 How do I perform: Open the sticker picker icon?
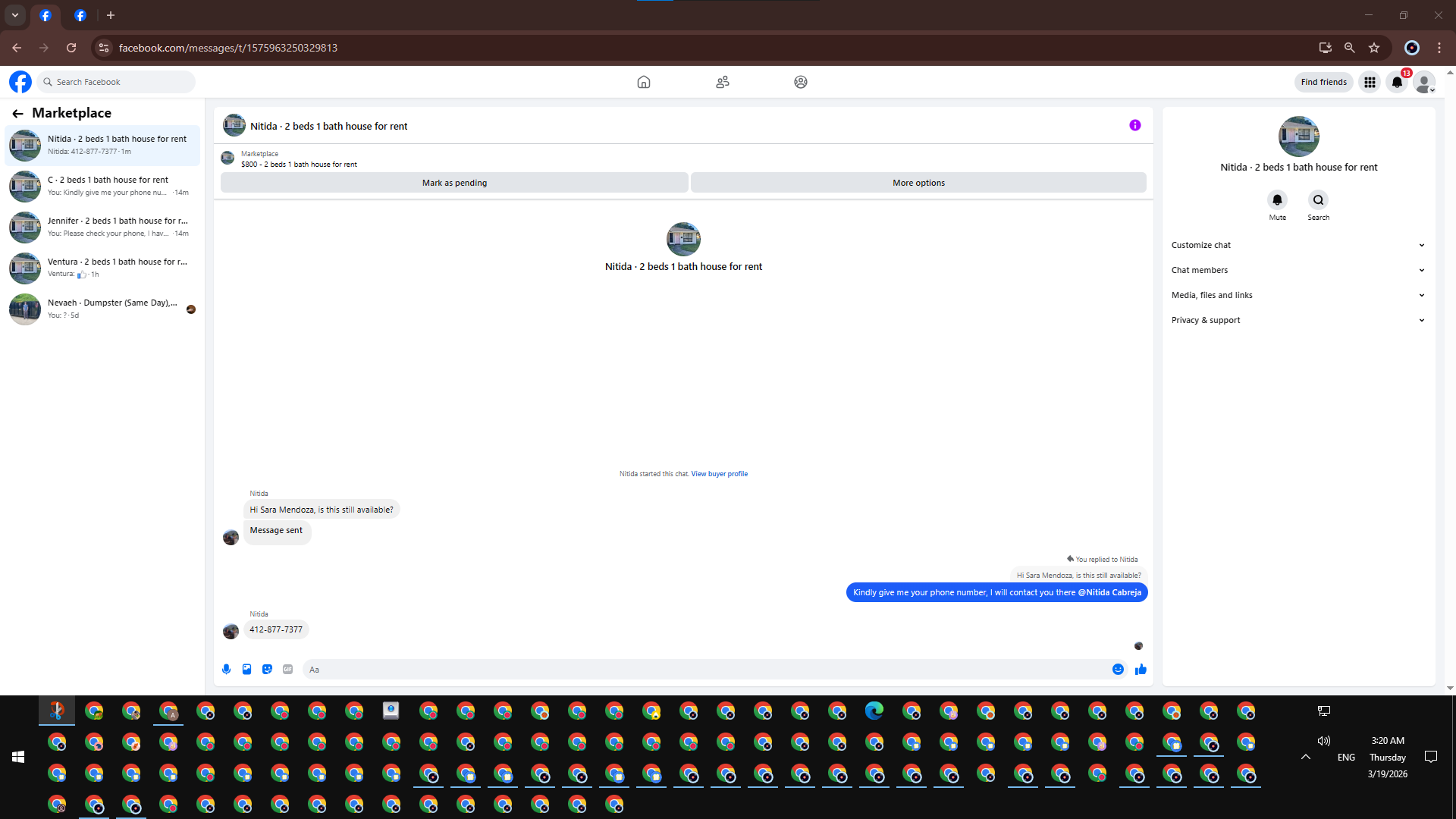point(267,669)
